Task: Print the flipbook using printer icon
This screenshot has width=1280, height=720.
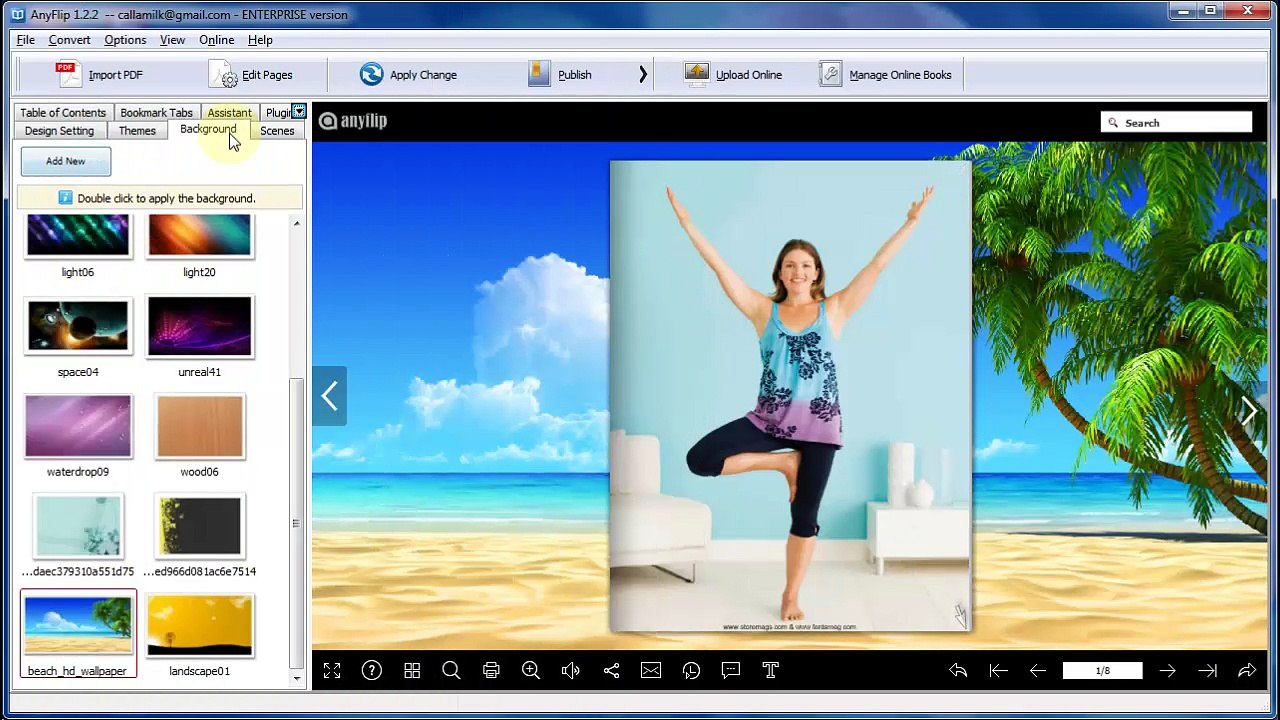Action: (x=491, y=671)
